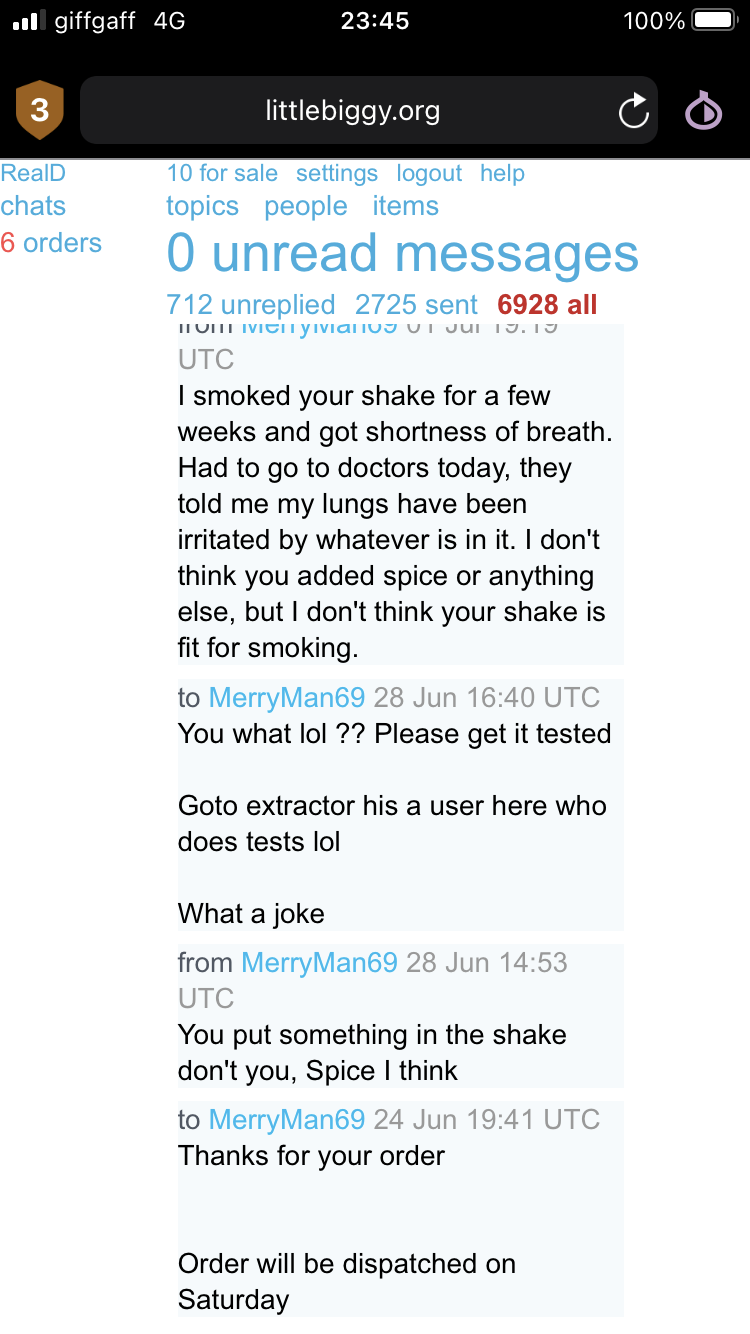Tap the littlebiggy.org address bar
The image size is (750, 1334).
[x=352, y=110]
